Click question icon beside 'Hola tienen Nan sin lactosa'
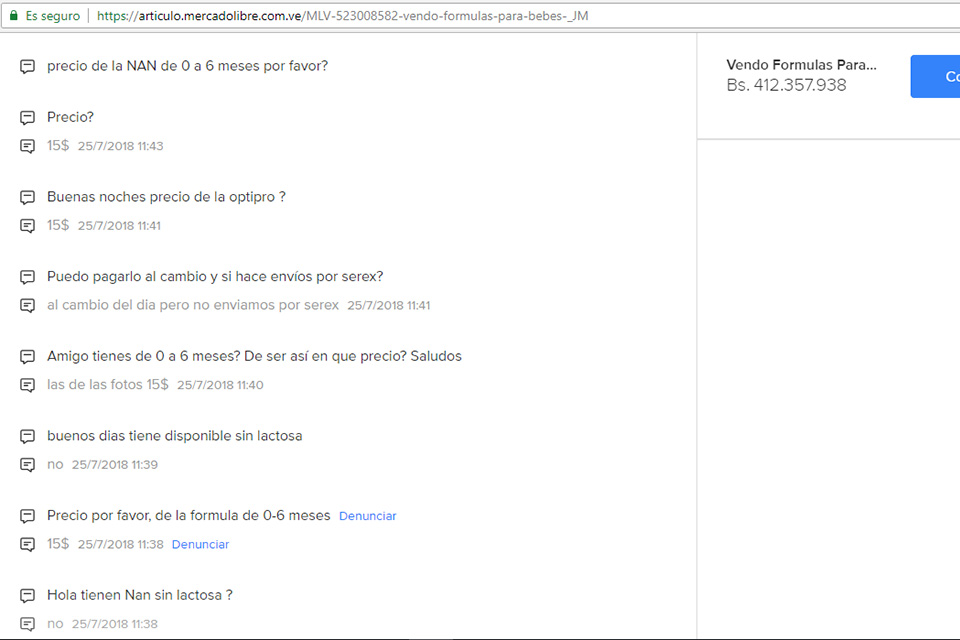The width and height of the screenshot is (960, 640). point(28,596)
